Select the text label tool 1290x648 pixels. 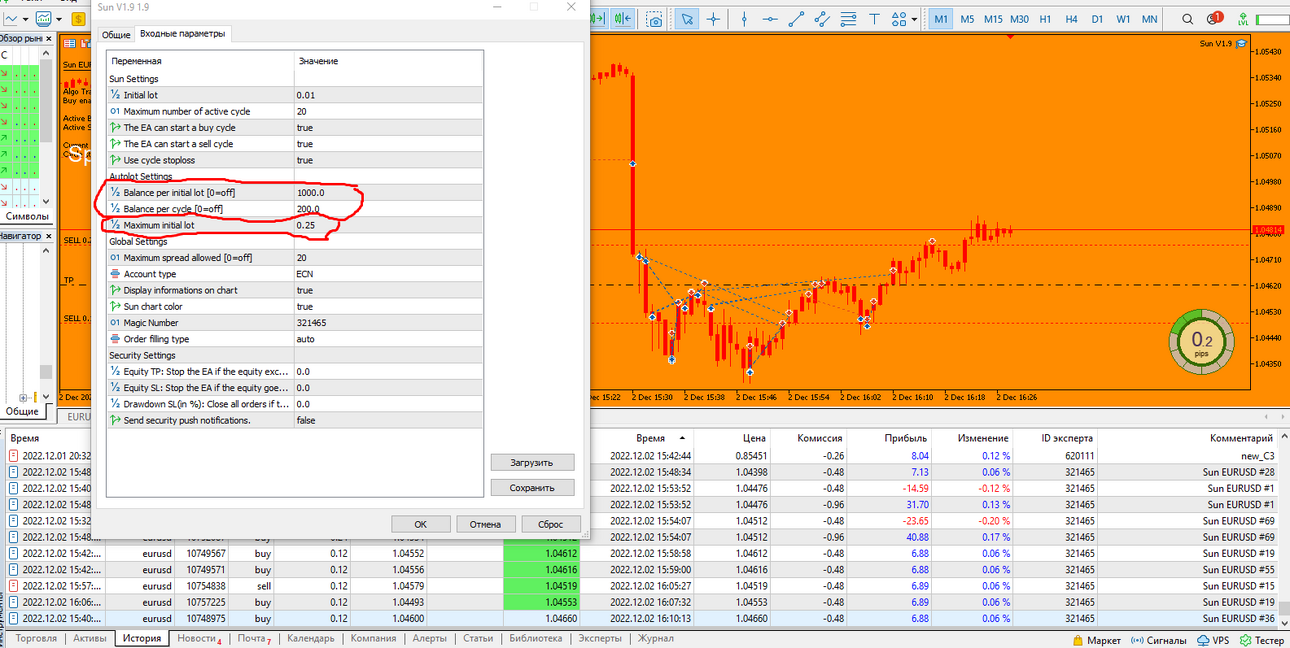(x=874, y=19)
